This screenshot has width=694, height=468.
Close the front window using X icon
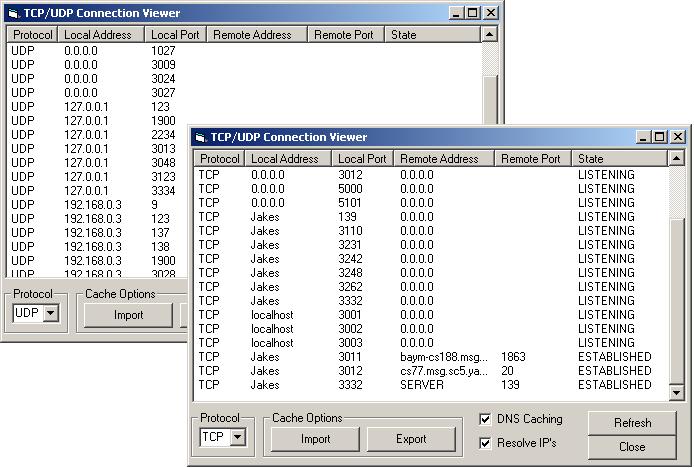[677, 137]
